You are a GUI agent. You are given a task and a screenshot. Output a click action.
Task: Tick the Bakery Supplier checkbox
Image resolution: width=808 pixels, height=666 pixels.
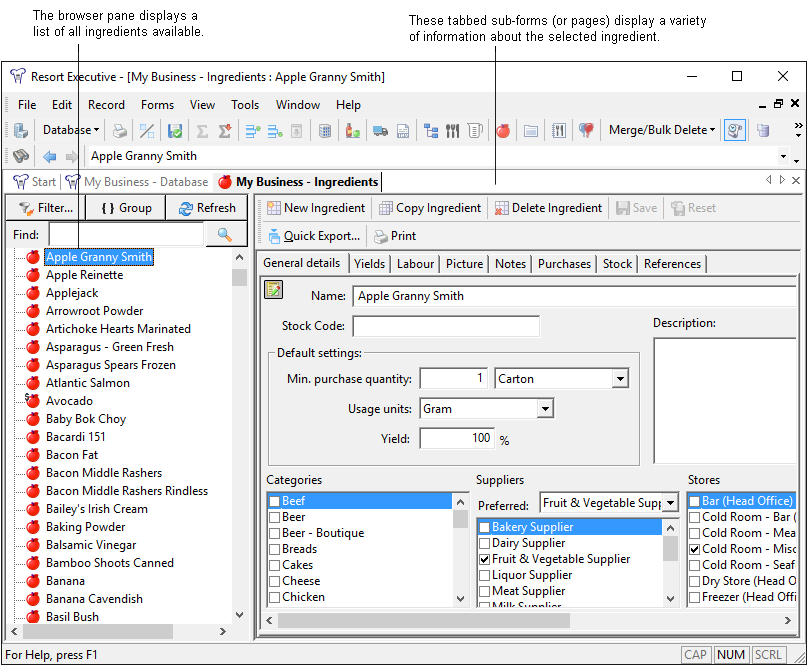(484, 527)
